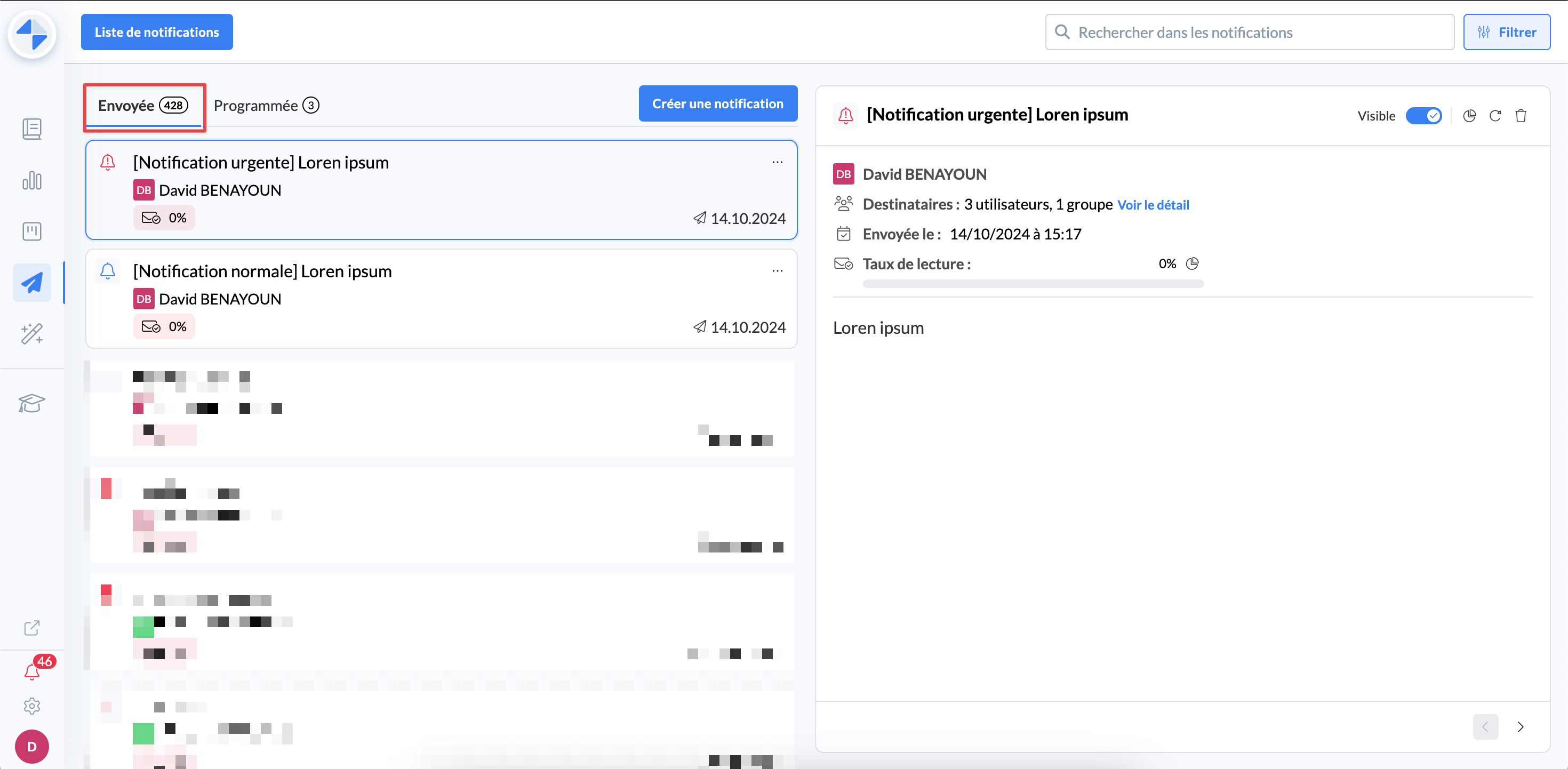Viewport: 1568px width, 769px height.
Task: Select the paper plane notifications icon
Action: coord(31,283)
